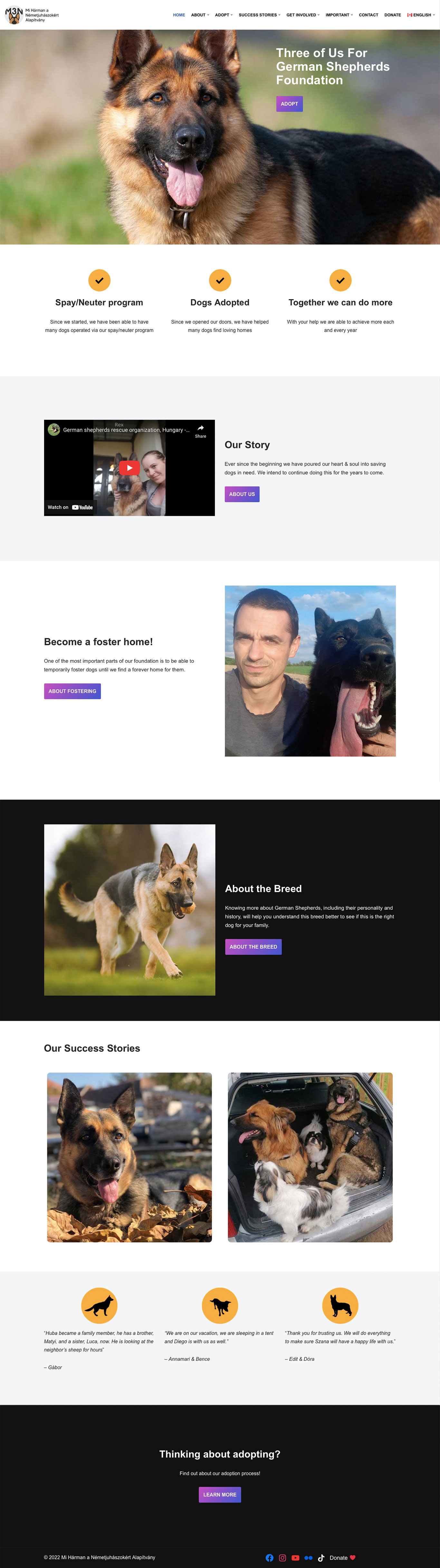Click the Adopt button on the hero

point(289,103)
